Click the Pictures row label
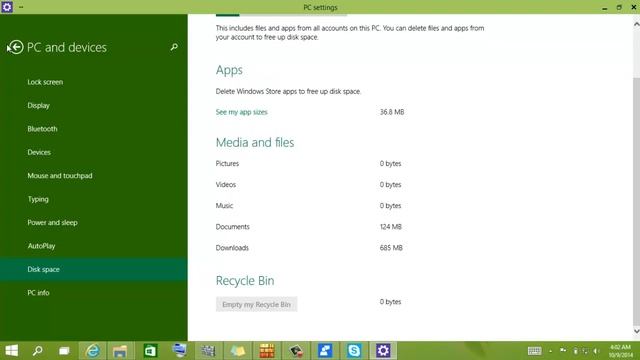The height and width of the screenshot is (360, 640). (x=227, y=163)
